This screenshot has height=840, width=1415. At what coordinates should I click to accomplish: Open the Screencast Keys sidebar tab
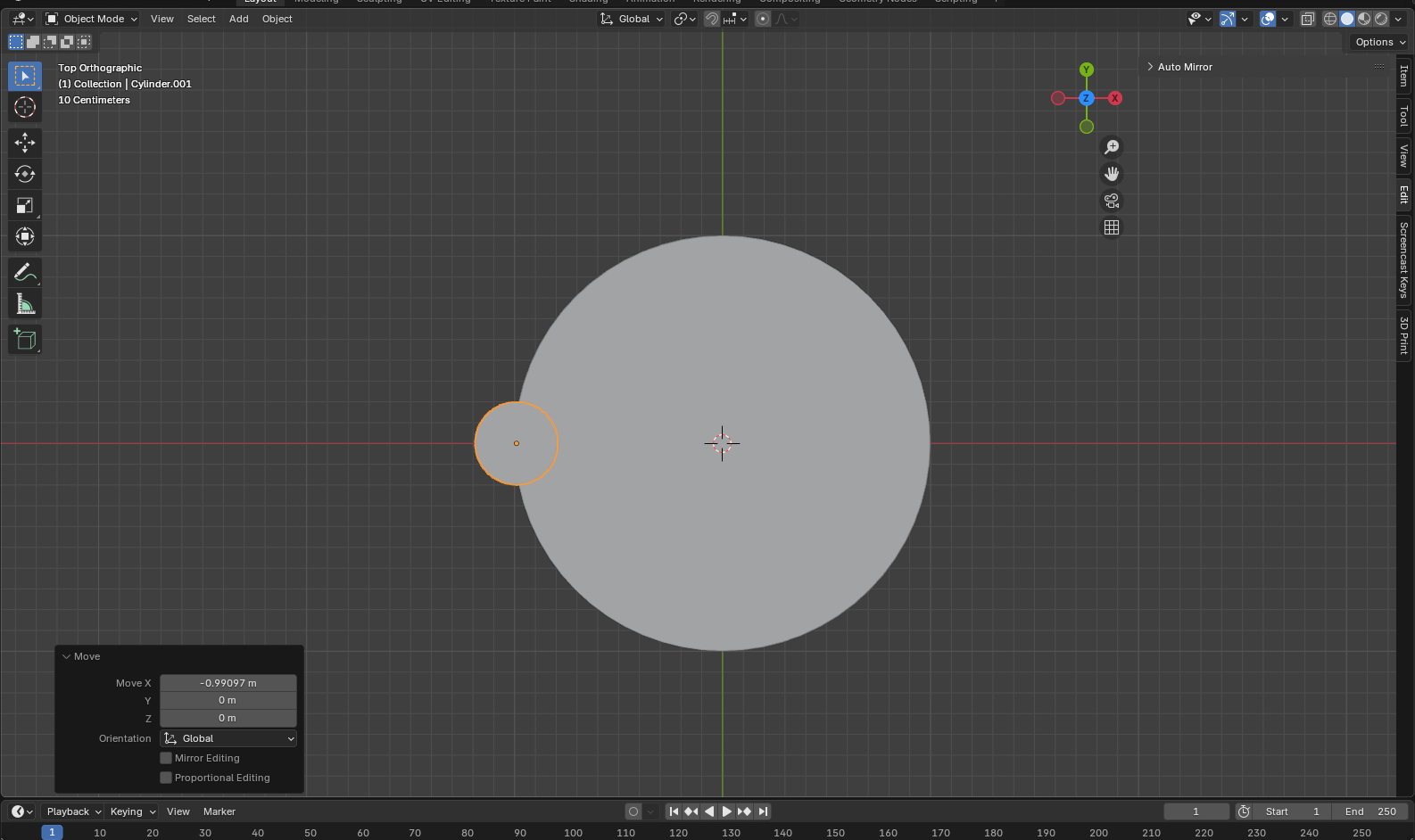coord(1404,260)
